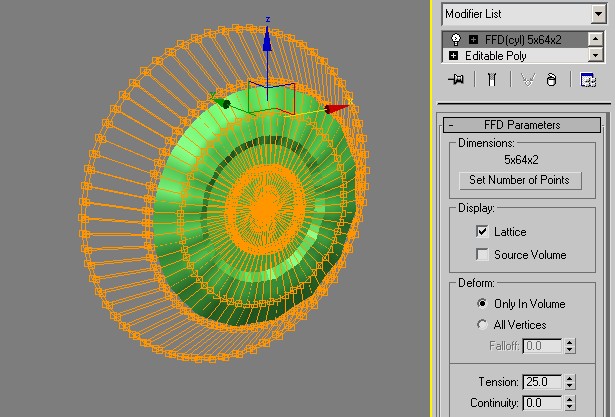Image resolution: width=615 pixels, height=417 pixels.
Task: Expand the Editable Poly stack entry
Action: pyautogui.click(x=455, y=56)
